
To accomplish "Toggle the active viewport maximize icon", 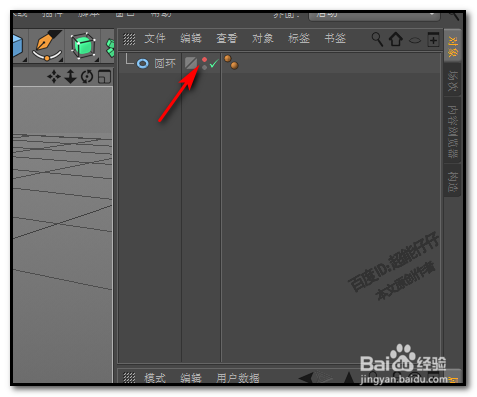I will click(104, 77).
